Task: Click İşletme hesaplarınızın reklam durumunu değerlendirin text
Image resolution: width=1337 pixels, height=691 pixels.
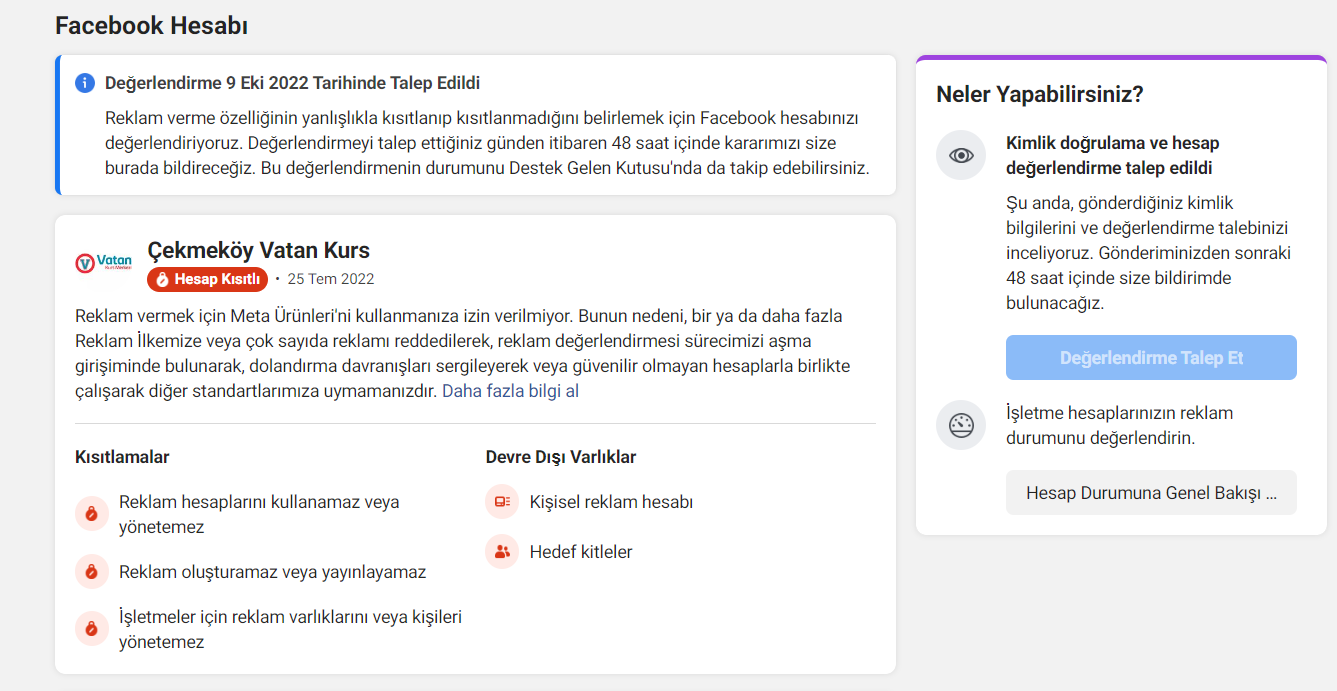Action: [x=1120, y=425]
